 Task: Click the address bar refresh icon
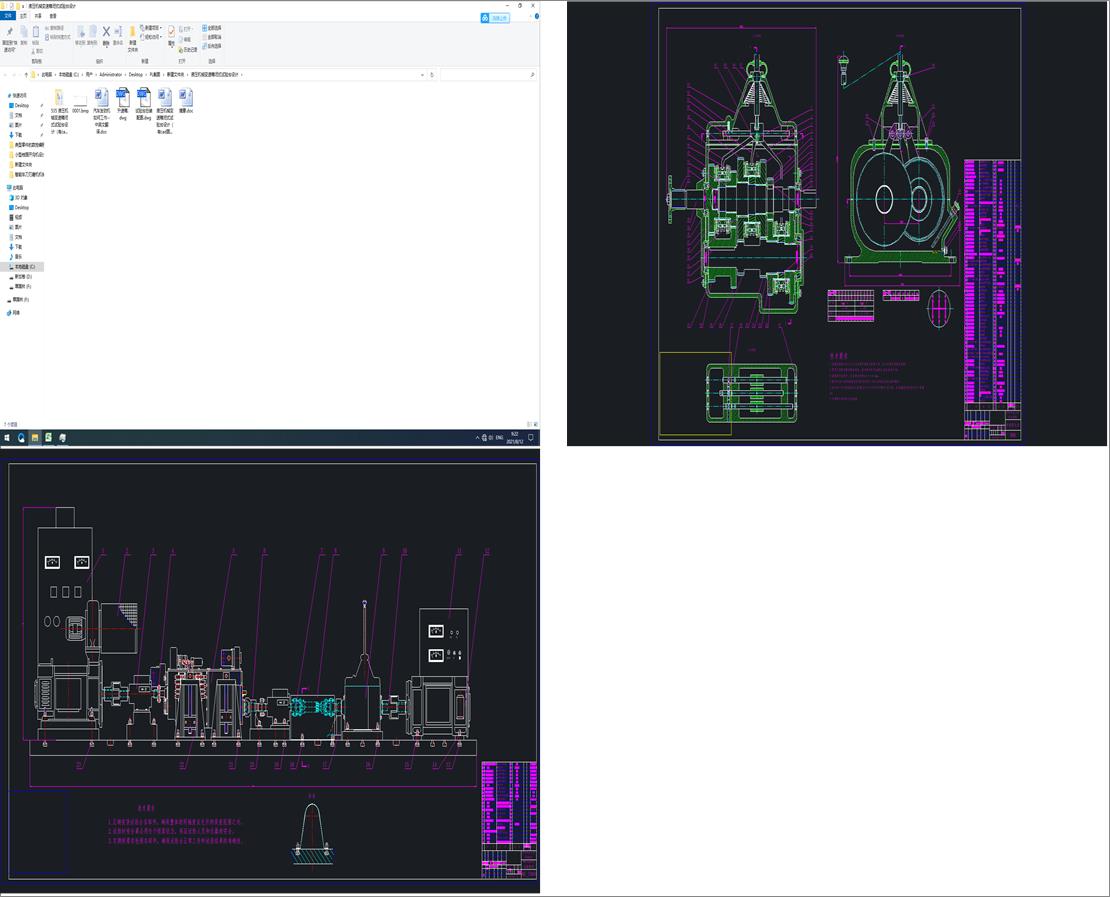(432, 74)
